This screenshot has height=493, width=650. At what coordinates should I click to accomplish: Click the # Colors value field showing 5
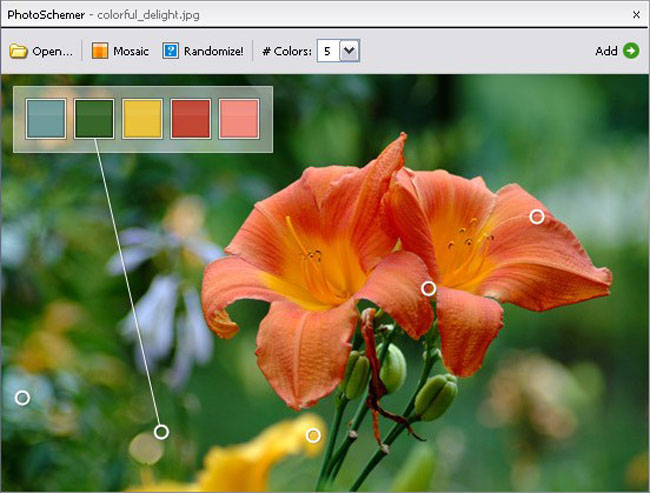point(328,51)
